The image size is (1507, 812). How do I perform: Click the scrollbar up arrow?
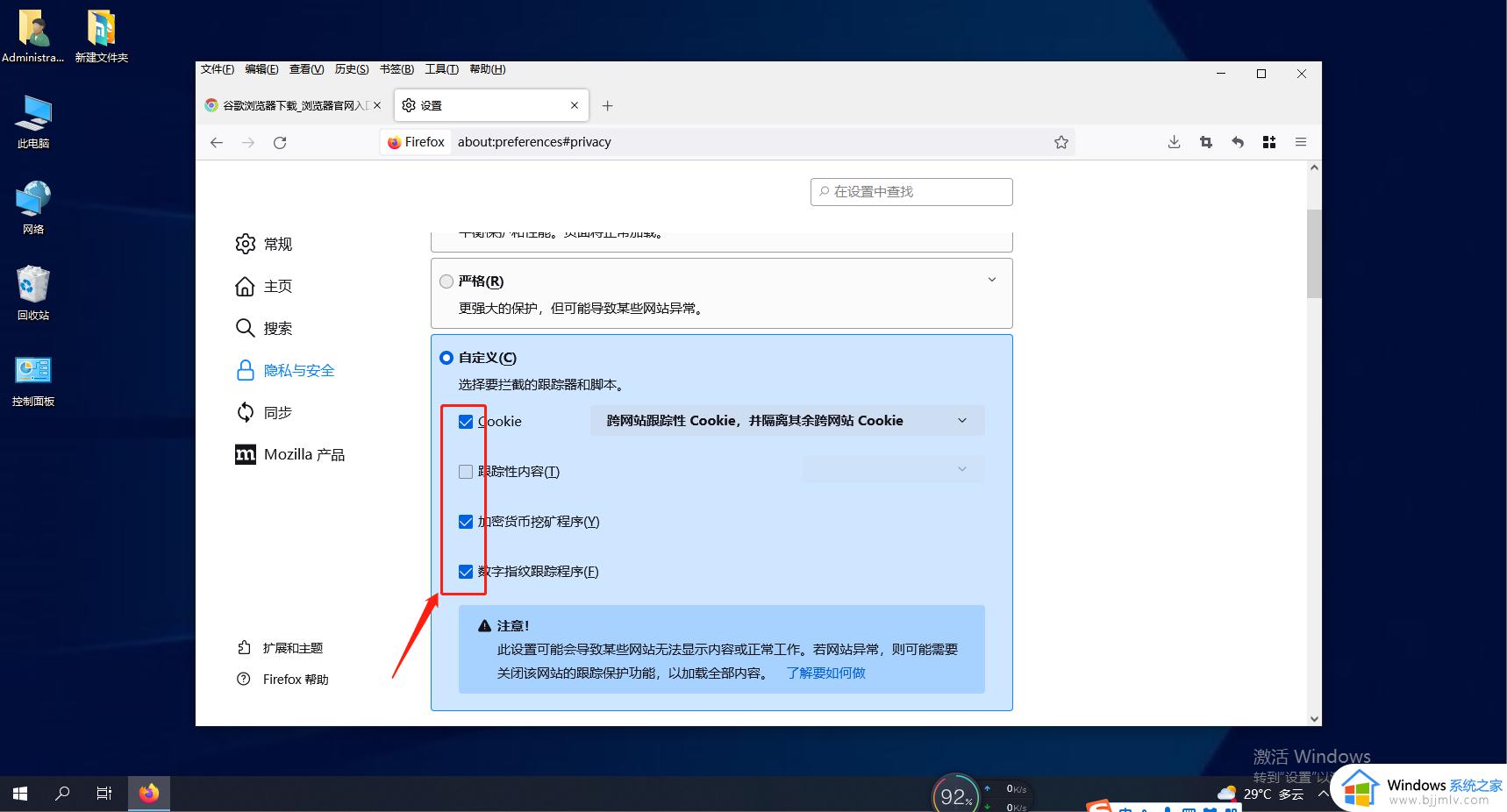[1314, 167]
